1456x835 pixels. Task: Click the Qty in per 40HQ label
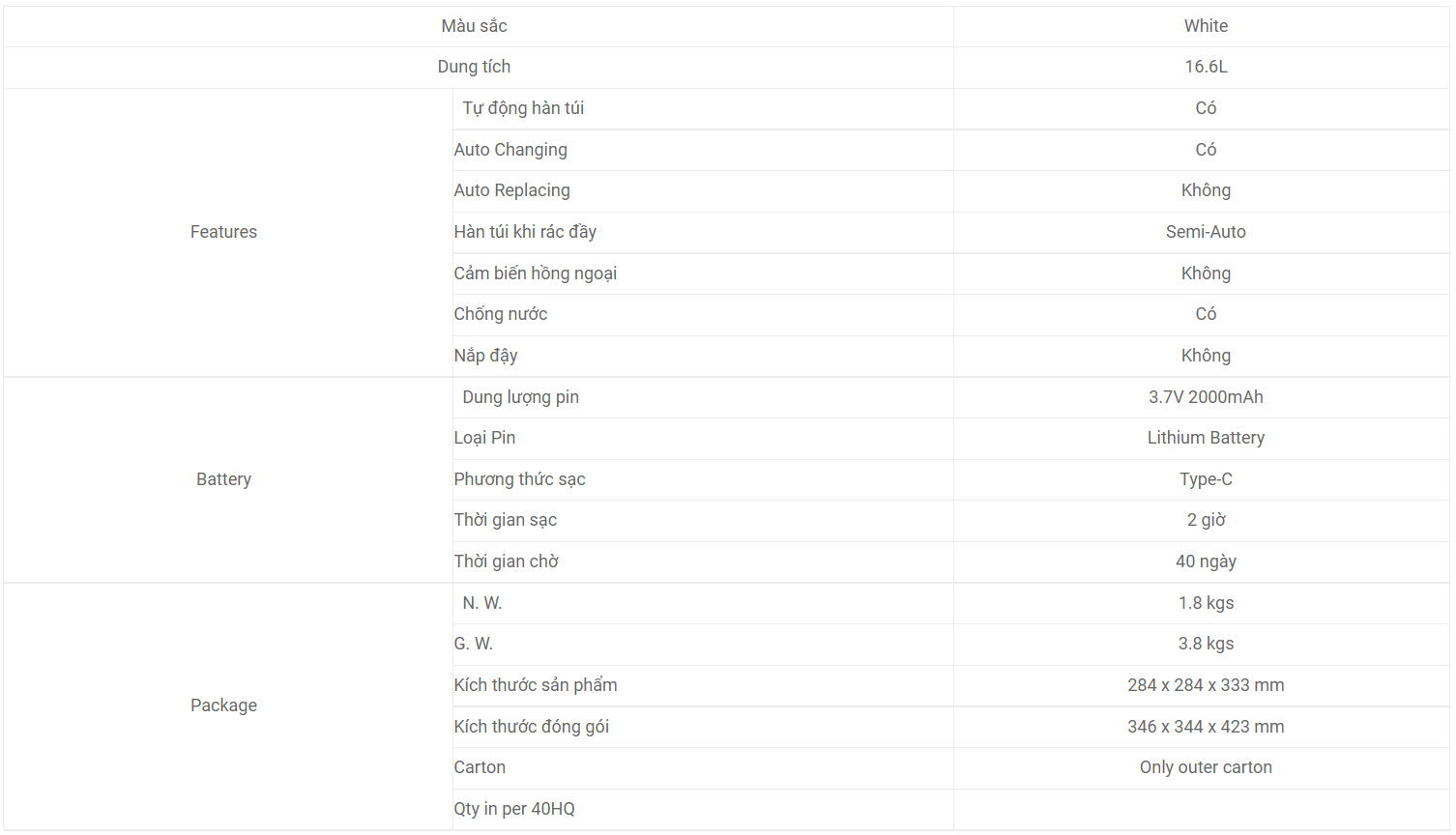tap(514, 809)
